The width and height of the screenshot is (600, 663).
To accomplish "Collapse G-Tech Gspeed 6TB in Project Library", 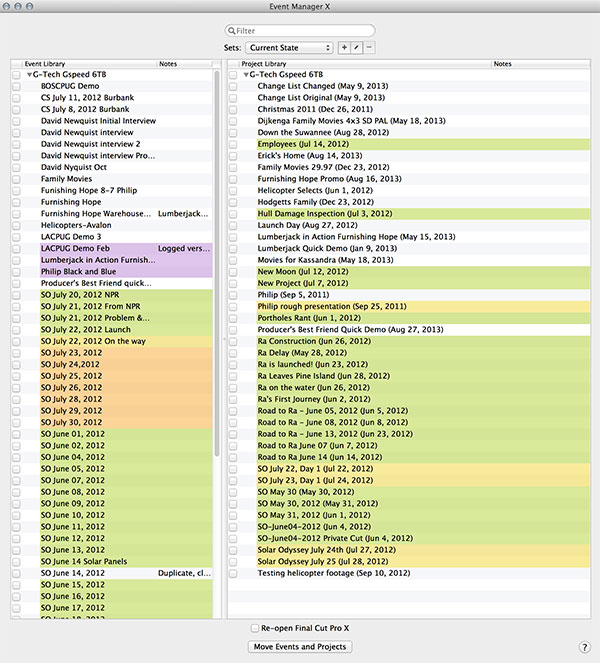I will pos(246,75).
